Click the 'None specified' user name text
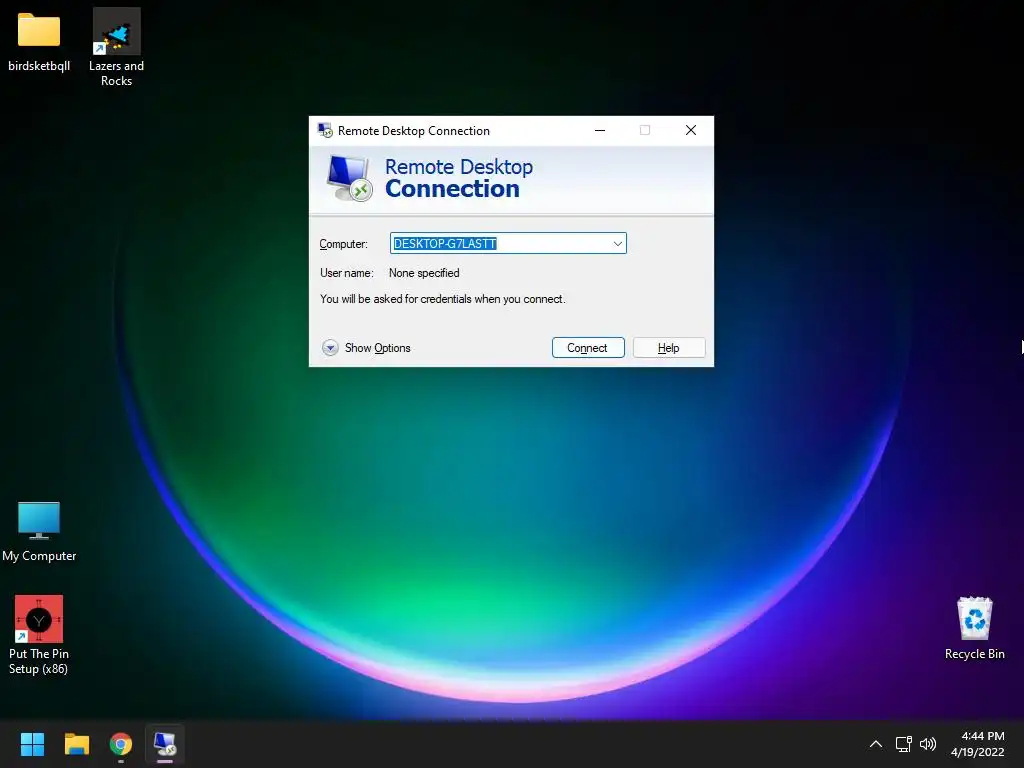The image size is (1024, 768). point(424,273)
